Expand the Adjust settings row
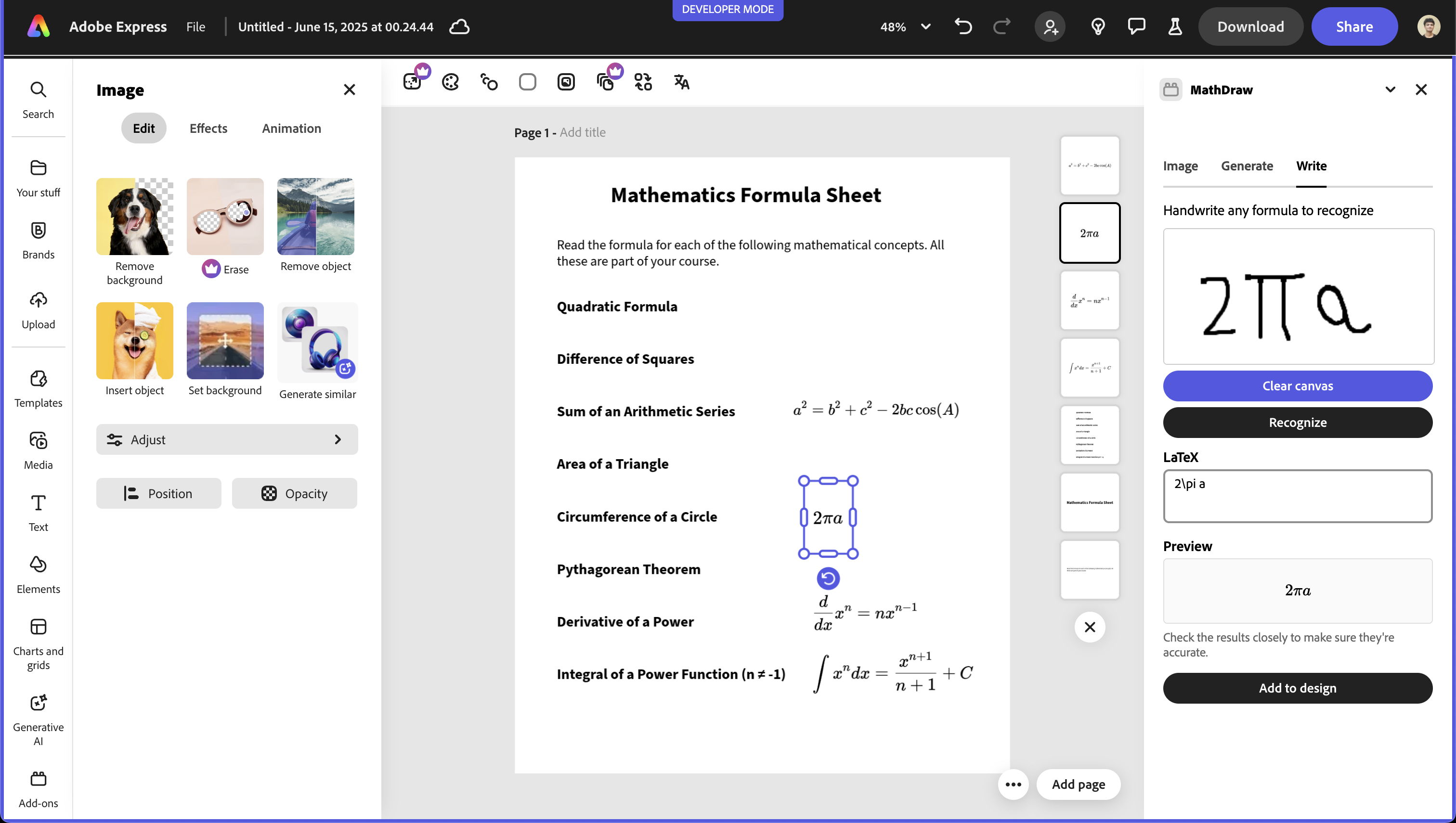1456x823 pixels. 227,439
